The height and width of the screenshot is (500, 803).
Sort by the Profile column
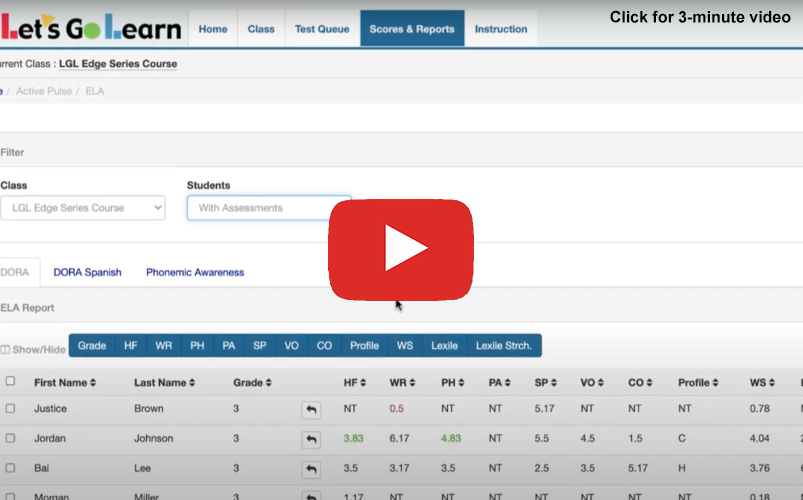pyautogui.click(x=713, y=382)
